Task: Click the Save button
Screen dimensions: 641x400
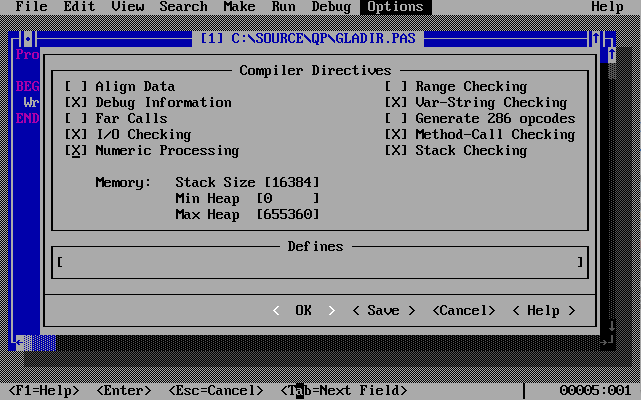Action: coord(383,311)
